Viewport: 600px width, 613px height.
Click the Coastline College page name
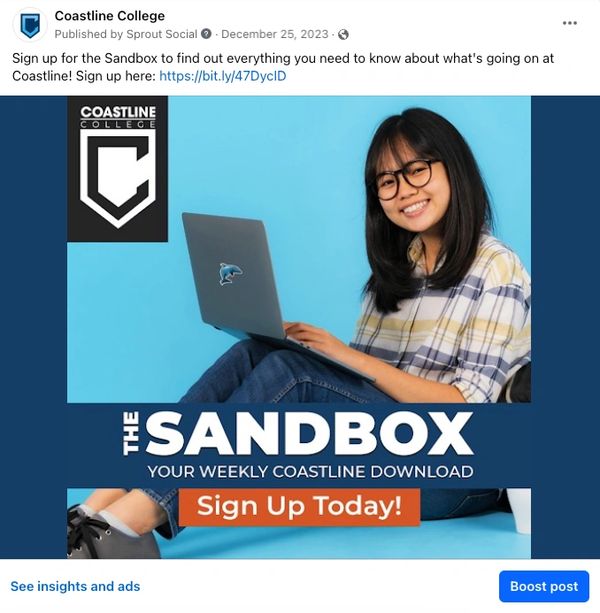coord(110,16)
